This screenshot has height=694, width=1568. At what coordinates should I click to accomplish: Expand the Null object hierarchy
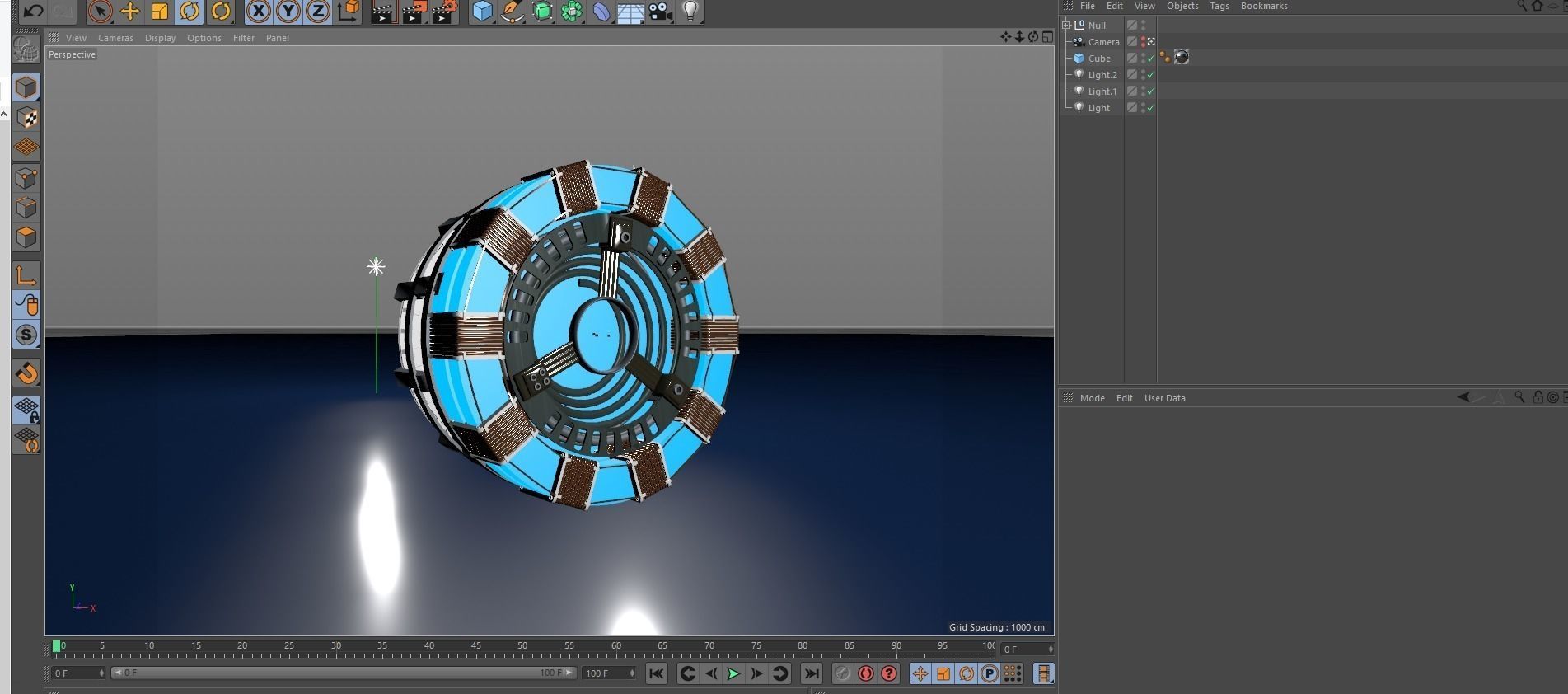[x=1066, y=26]
